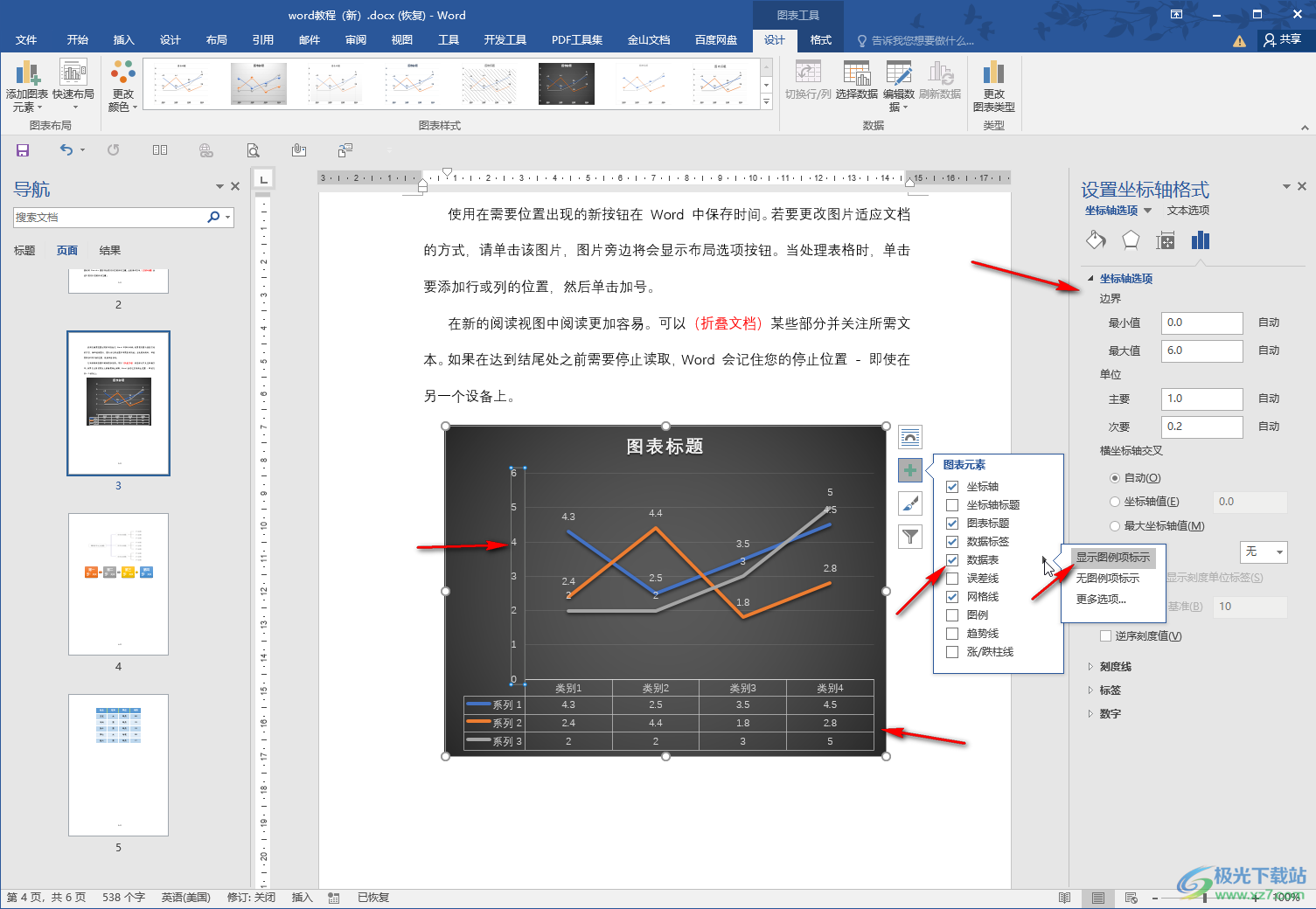The width and height of the screenshot is (1316, 909).
Task: Open the Insert (插入) ribbon tab
Action: coord(124,40)
